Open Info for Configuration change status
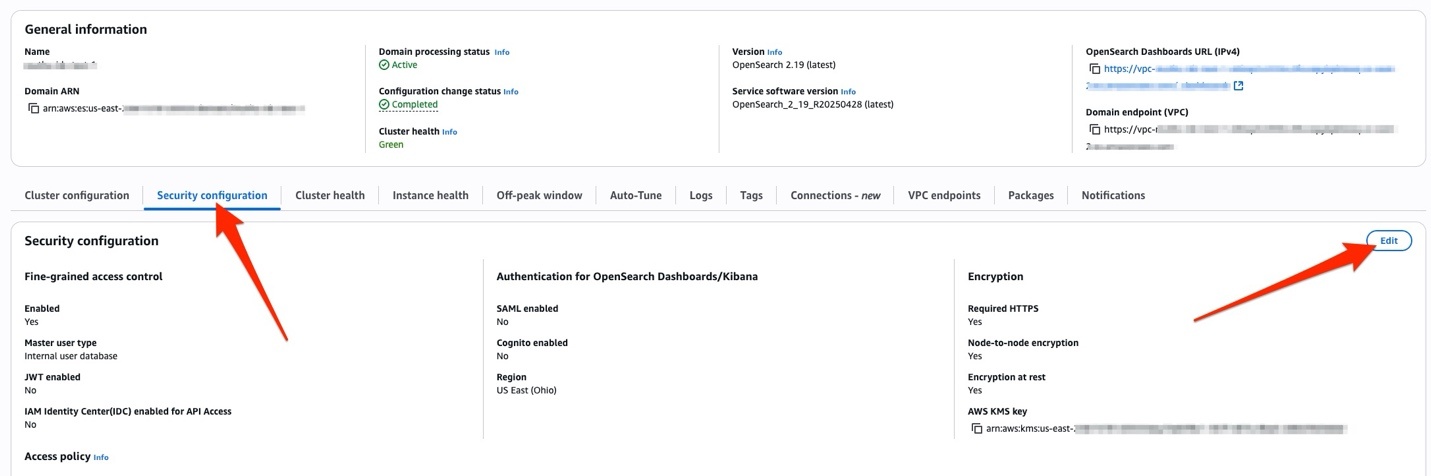The width and height of the screenshot is (1431, 476). click(x=511, y=92)
